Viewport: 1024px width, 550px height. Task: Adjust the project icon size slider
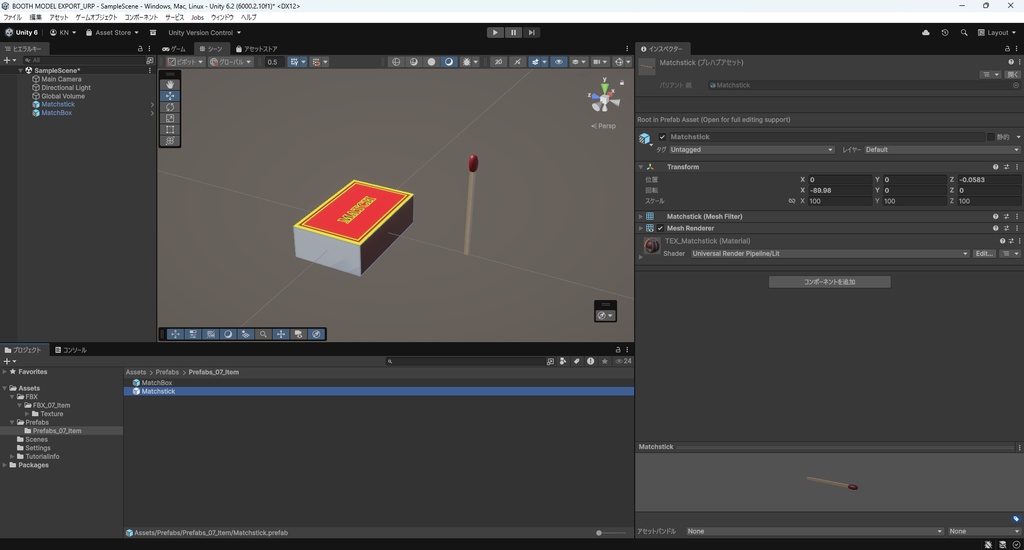(611, 533)
